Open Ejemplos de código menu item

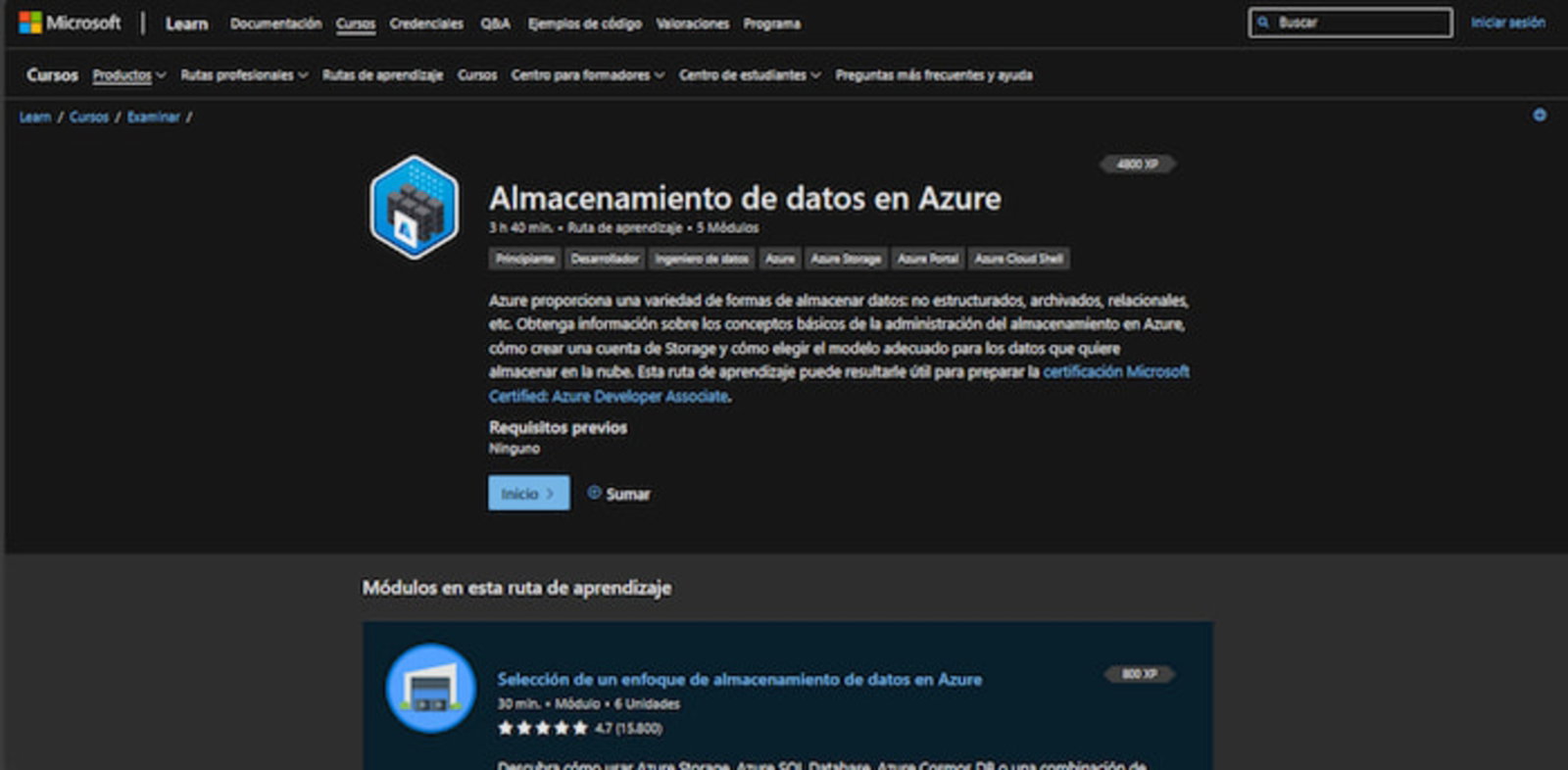pos(585,24)
